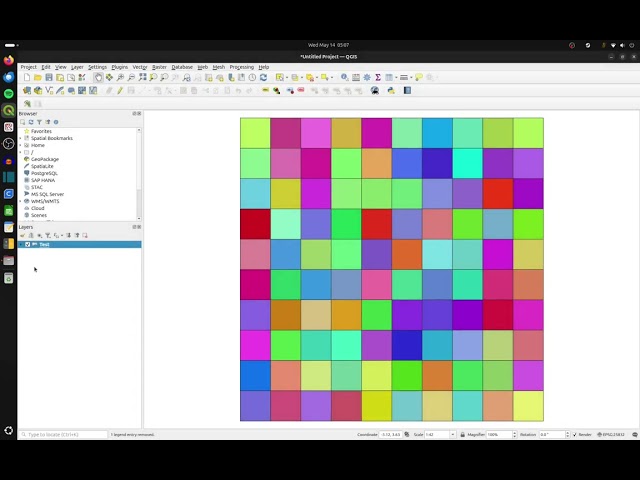
Task: Select the SAP HANA entry in Browser
Action: pos(43,180)
